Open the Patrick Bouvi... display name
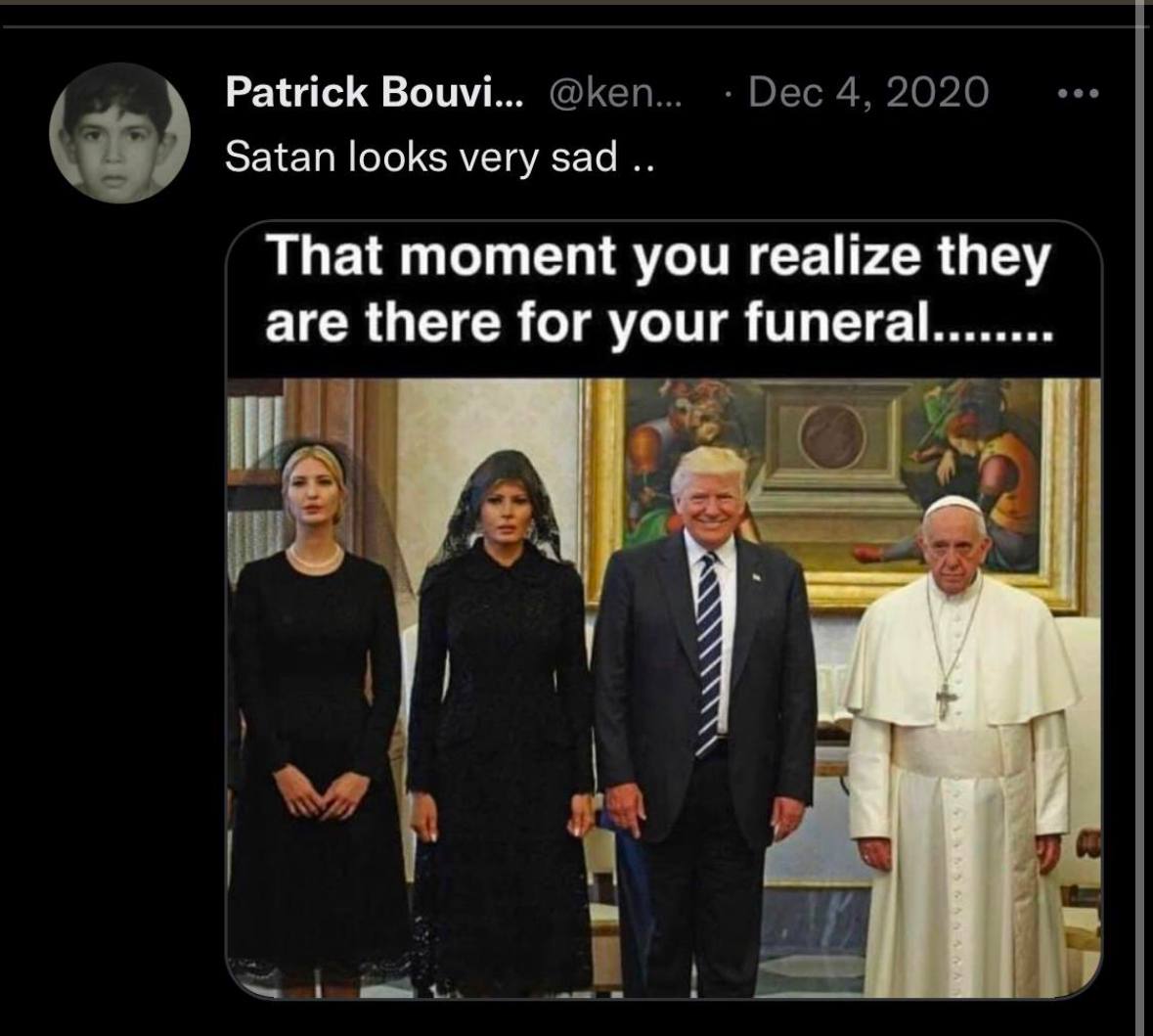Image resolution: width=1153 pixels, height=1036 pixels. pyautogui.click(x=376, y=92)
